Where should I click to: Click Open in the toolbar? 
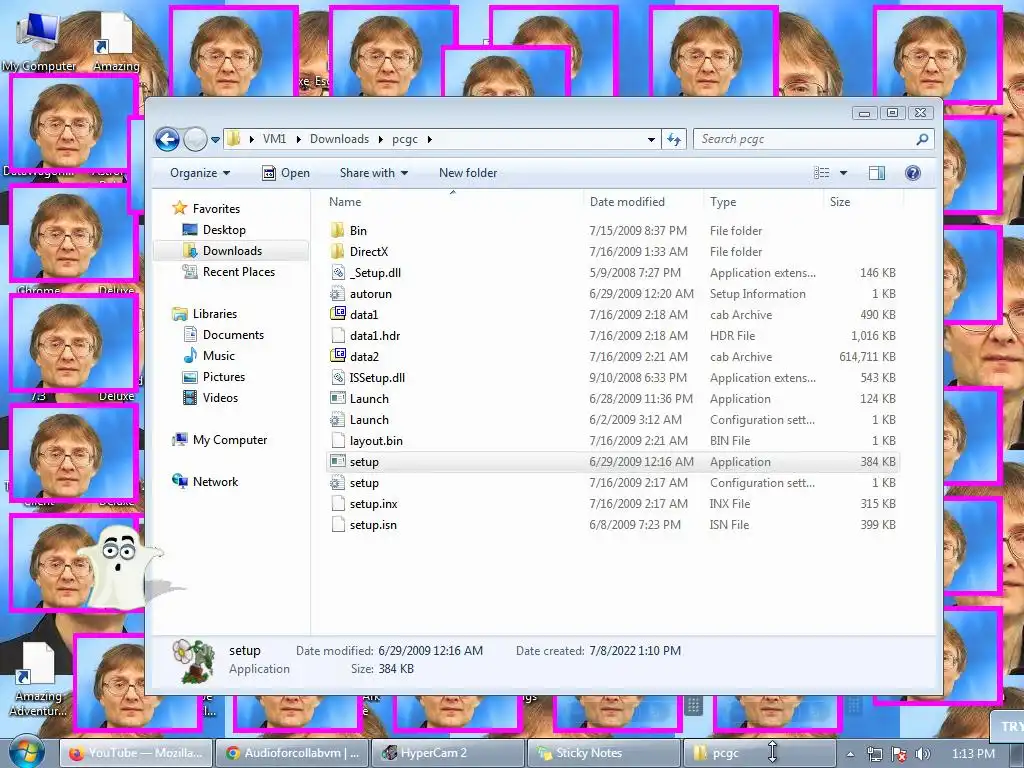pos(285,173)
